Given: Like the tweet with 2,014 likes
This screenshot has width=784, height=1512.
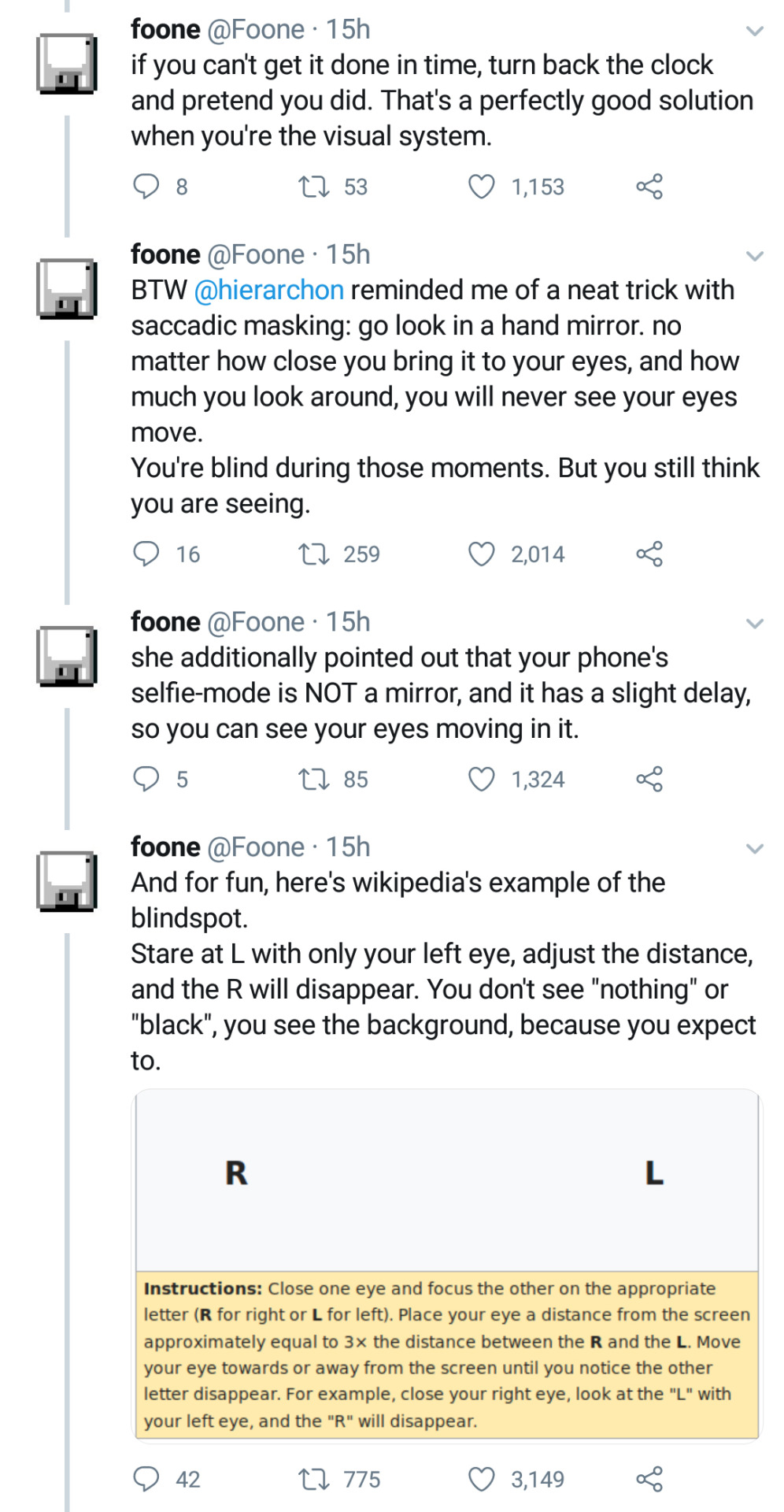Looking at the screenshot, I should pos(481,554).
